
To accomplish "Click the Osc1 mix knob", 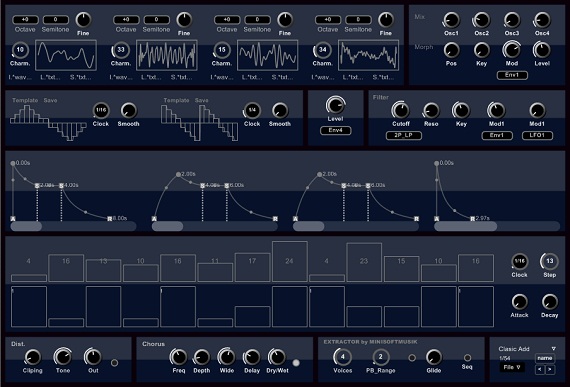I will [451, 20].
